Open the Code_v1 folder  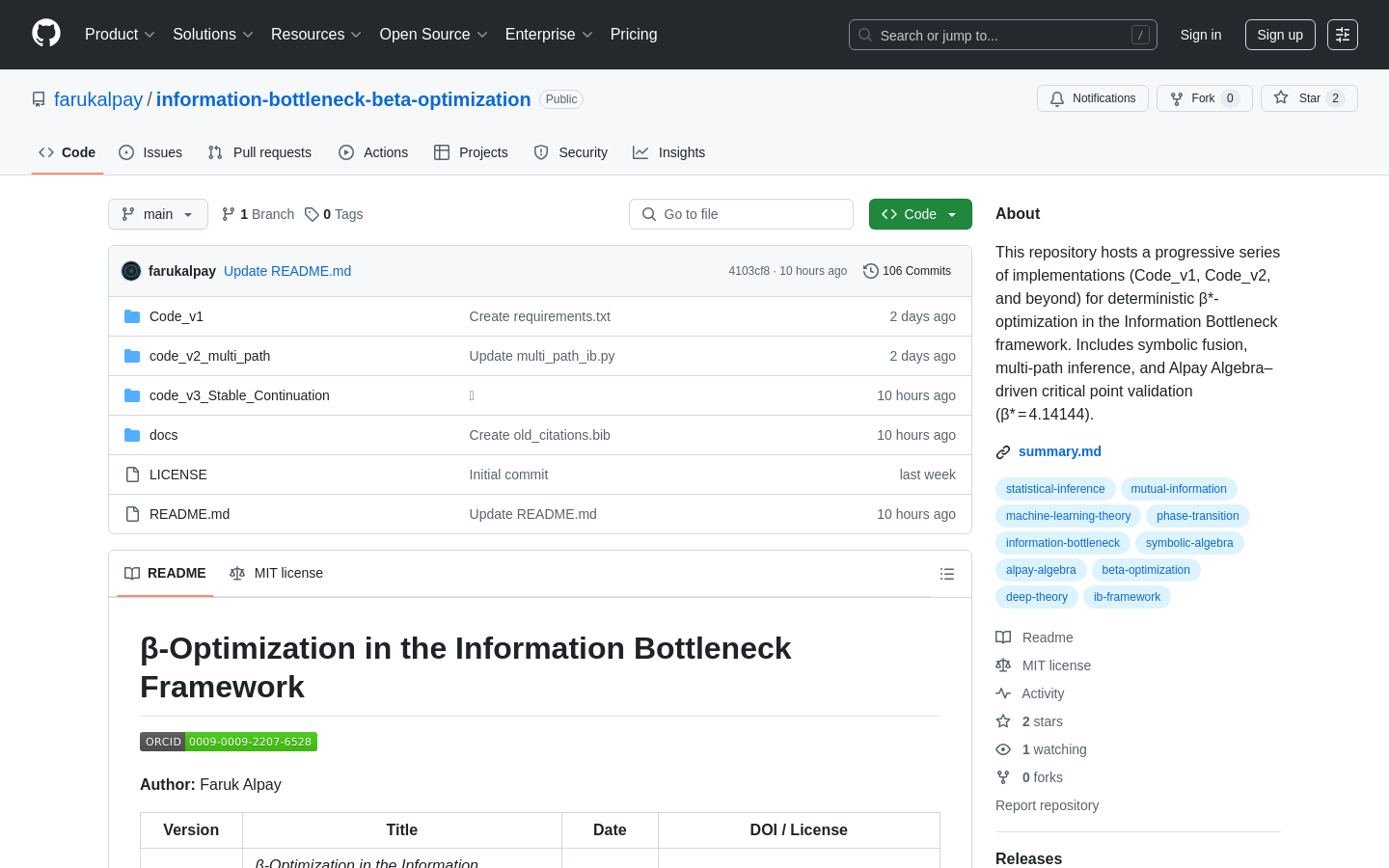click(177, 316)
